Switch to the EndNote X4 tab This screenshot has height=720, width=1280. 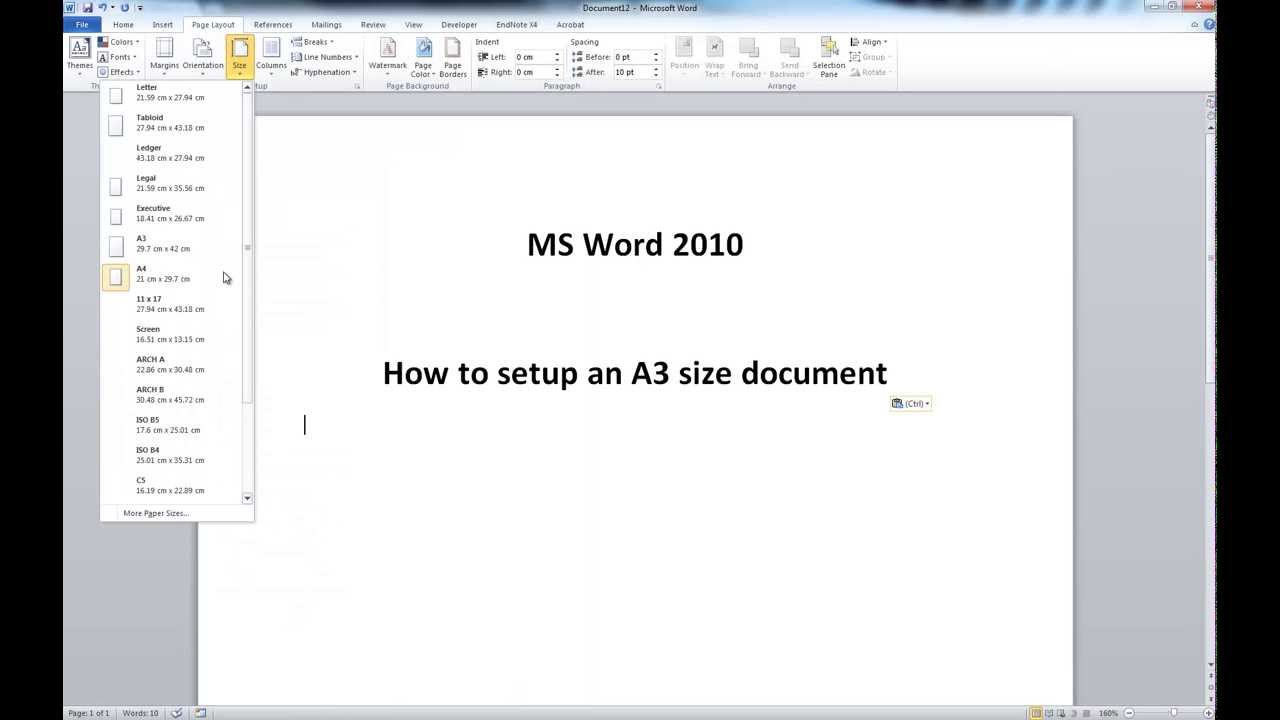(x=516, y=25)
